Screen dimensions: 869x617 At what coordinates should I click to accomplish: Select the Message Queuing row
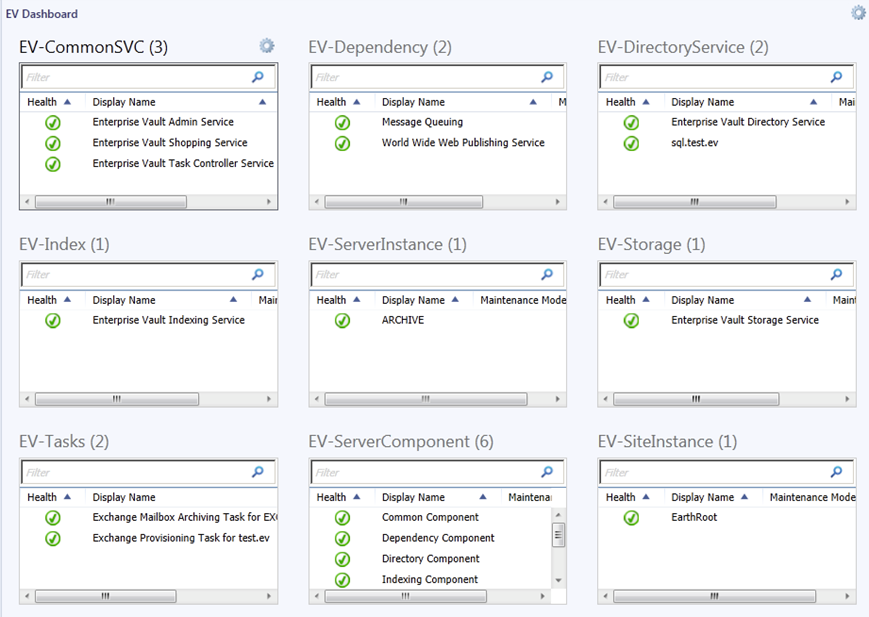[438, 122]
